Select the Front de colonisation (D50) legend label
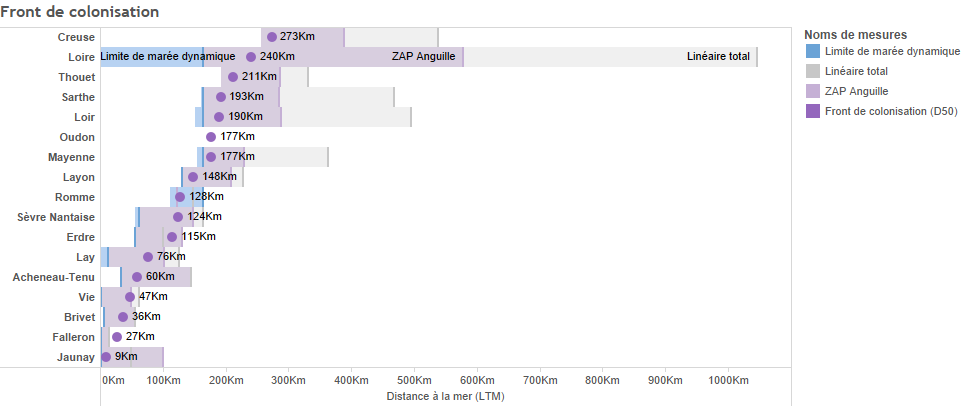This screenshot has width=965, height=406. (891, 111)
